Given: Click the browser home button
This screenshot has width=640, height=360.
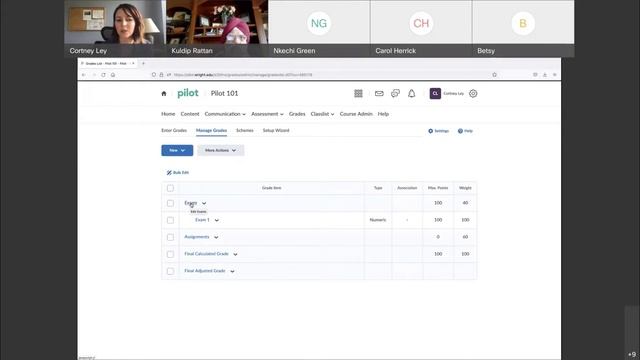Looking at the screenshot, I should pyautogui.click(x=113, y=75).
